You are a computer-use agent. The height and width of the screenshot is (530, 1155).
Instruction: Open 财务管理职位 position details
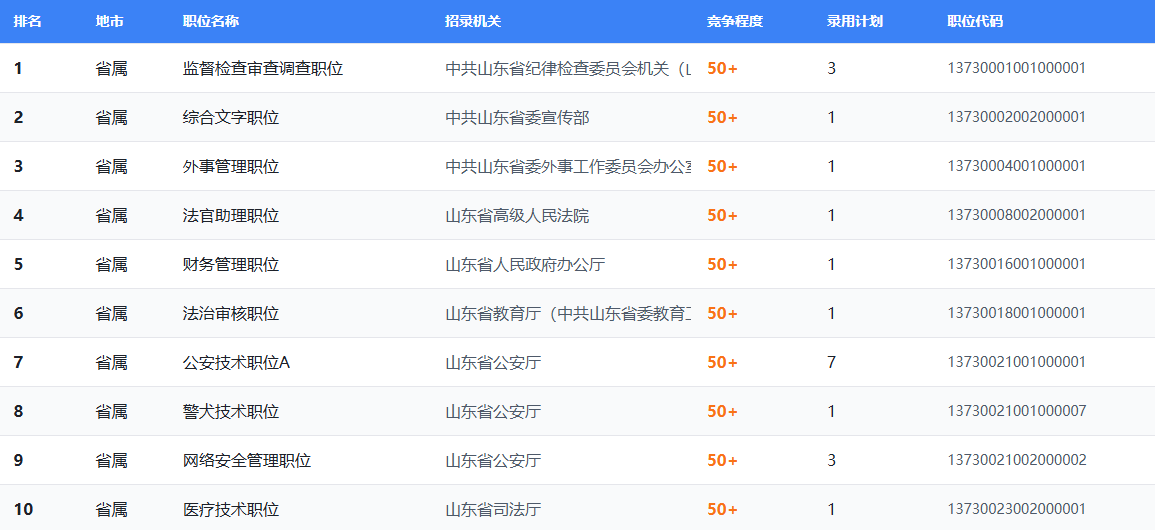[x=230, y=264]
